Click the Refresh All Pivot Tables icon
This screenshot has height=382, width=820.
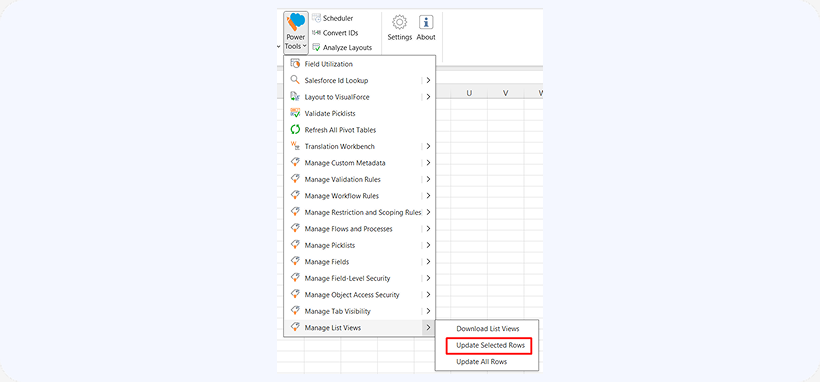(x=295, y=130)
